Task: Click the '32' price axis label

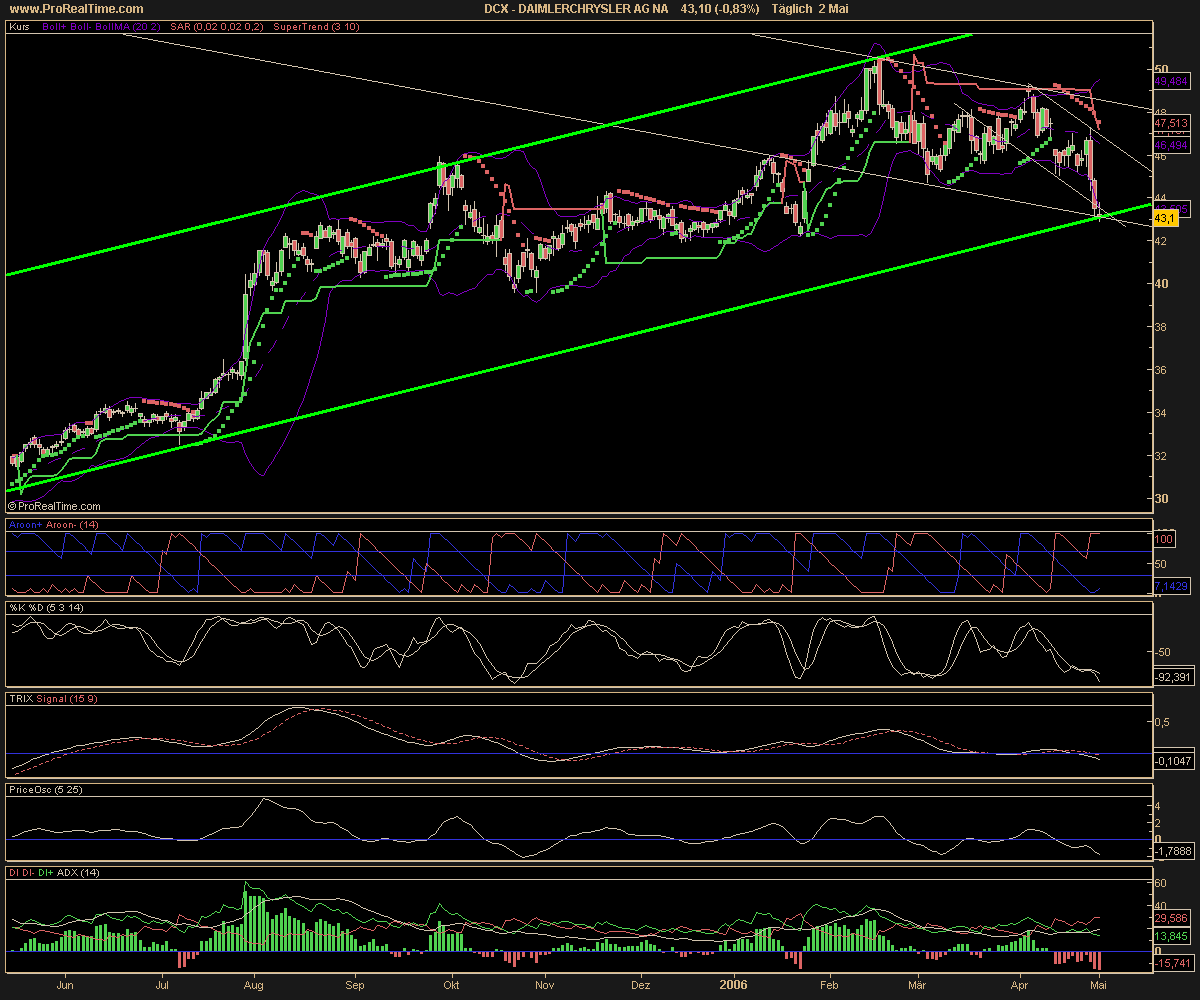Action: [1161, 456]
